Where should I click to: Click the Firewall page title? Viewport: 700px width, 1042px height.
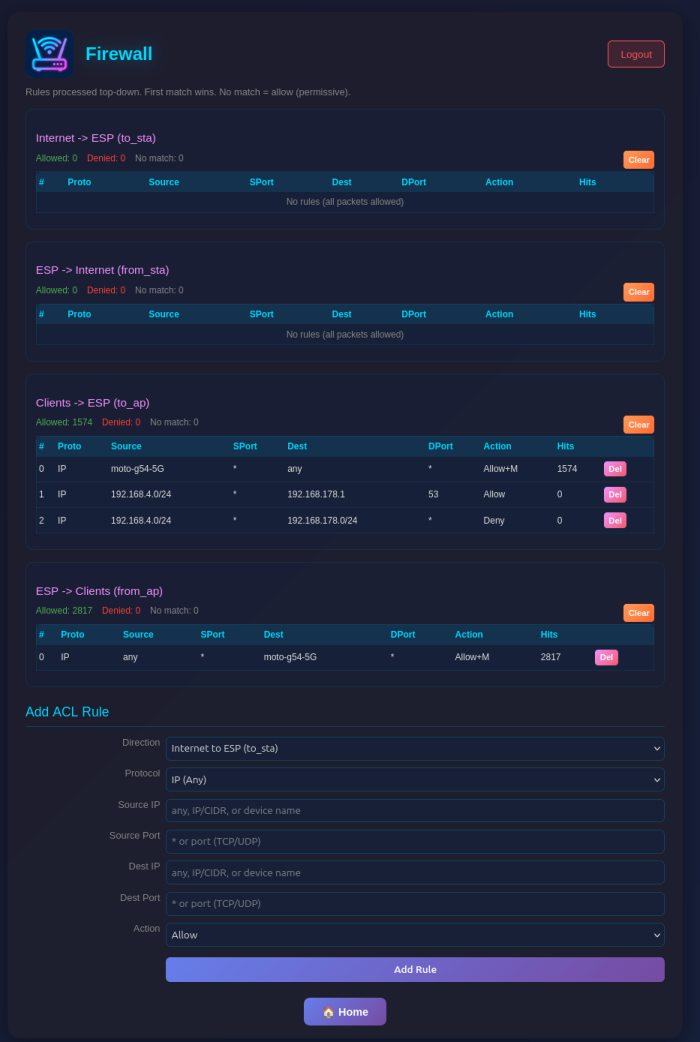(x=119, y=54)
